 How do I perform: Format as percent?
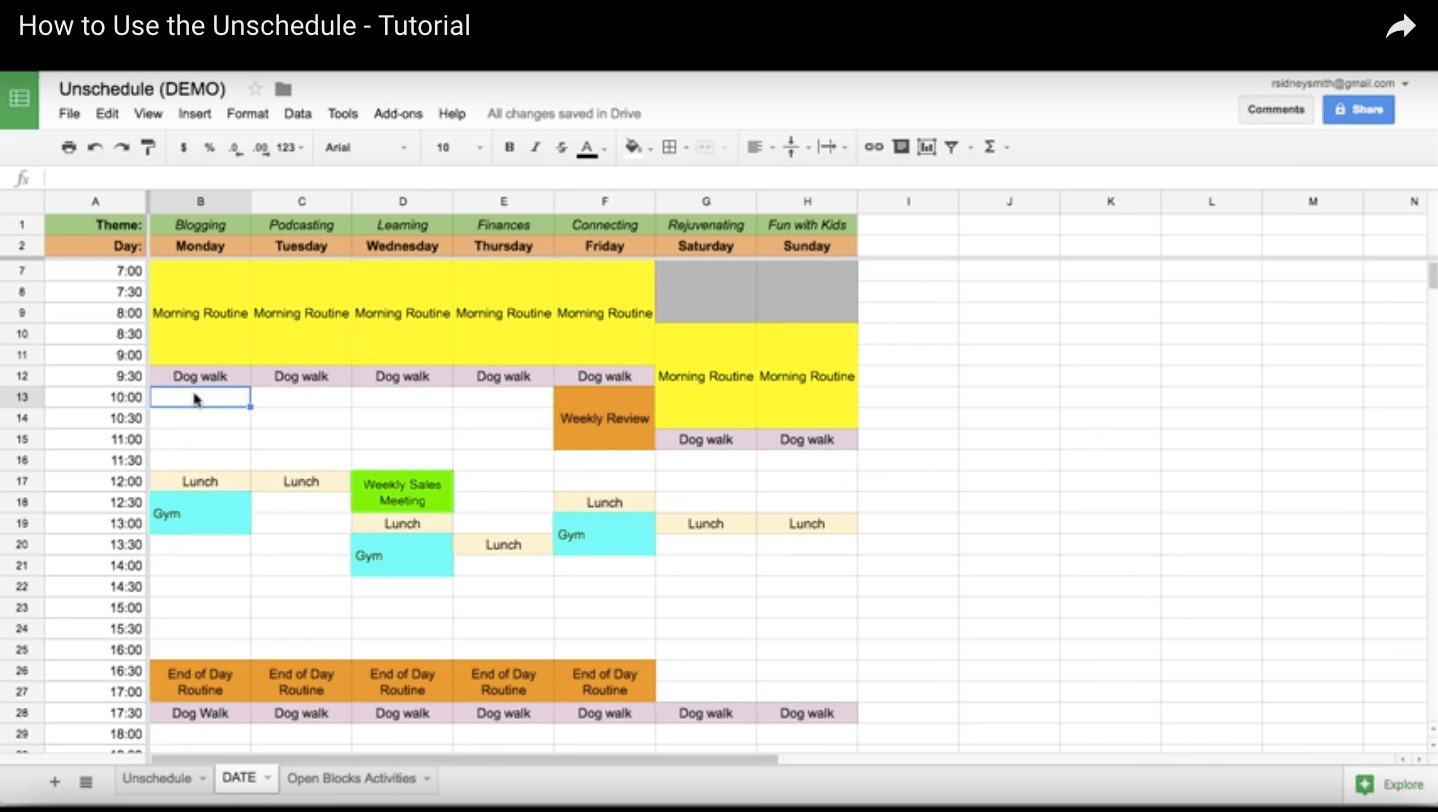(x=209, y=147)
